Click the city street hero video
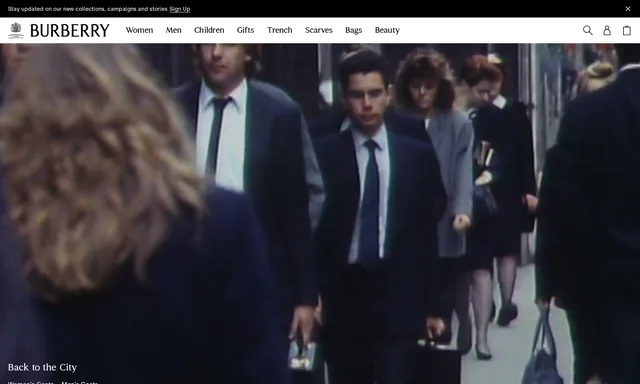This screenshot has height=384, width=640. tap(320, 213)
